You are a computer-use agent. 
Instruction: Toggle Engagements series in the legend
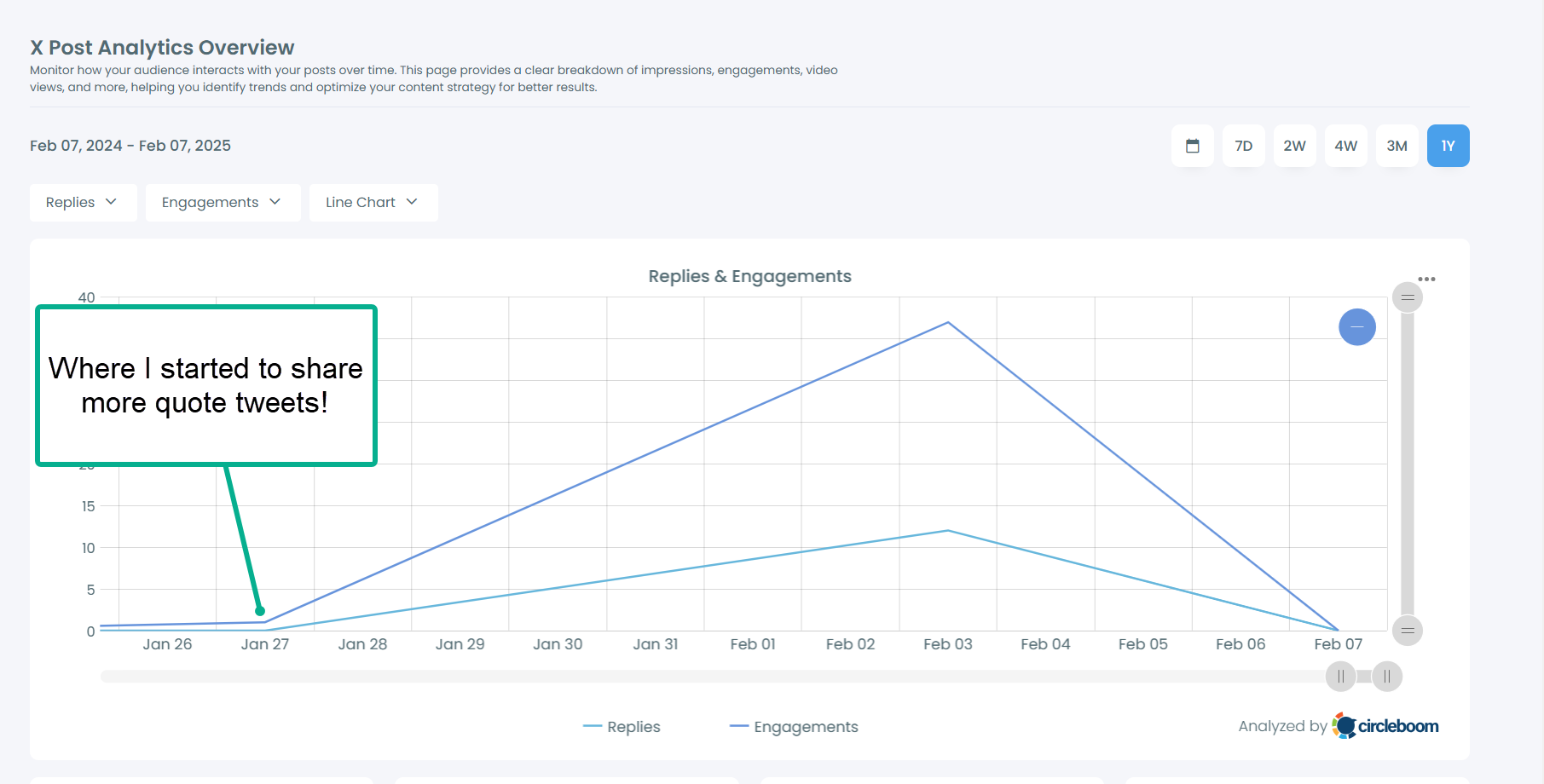click(794, 727)
